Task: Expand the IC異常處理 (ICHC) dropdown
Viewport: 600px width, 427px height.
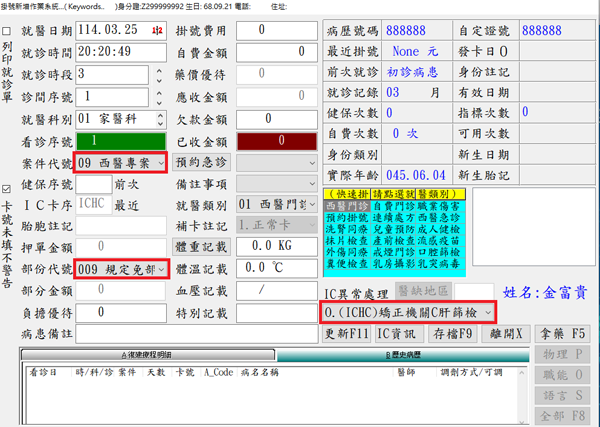Action: 488,313
